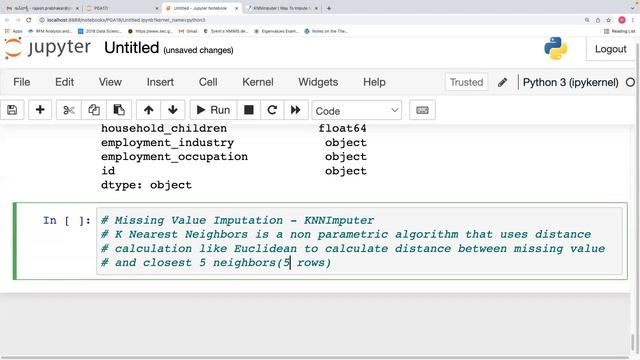
Task: Open the Apps bookmarks shortcut
Action: point(14,31)
